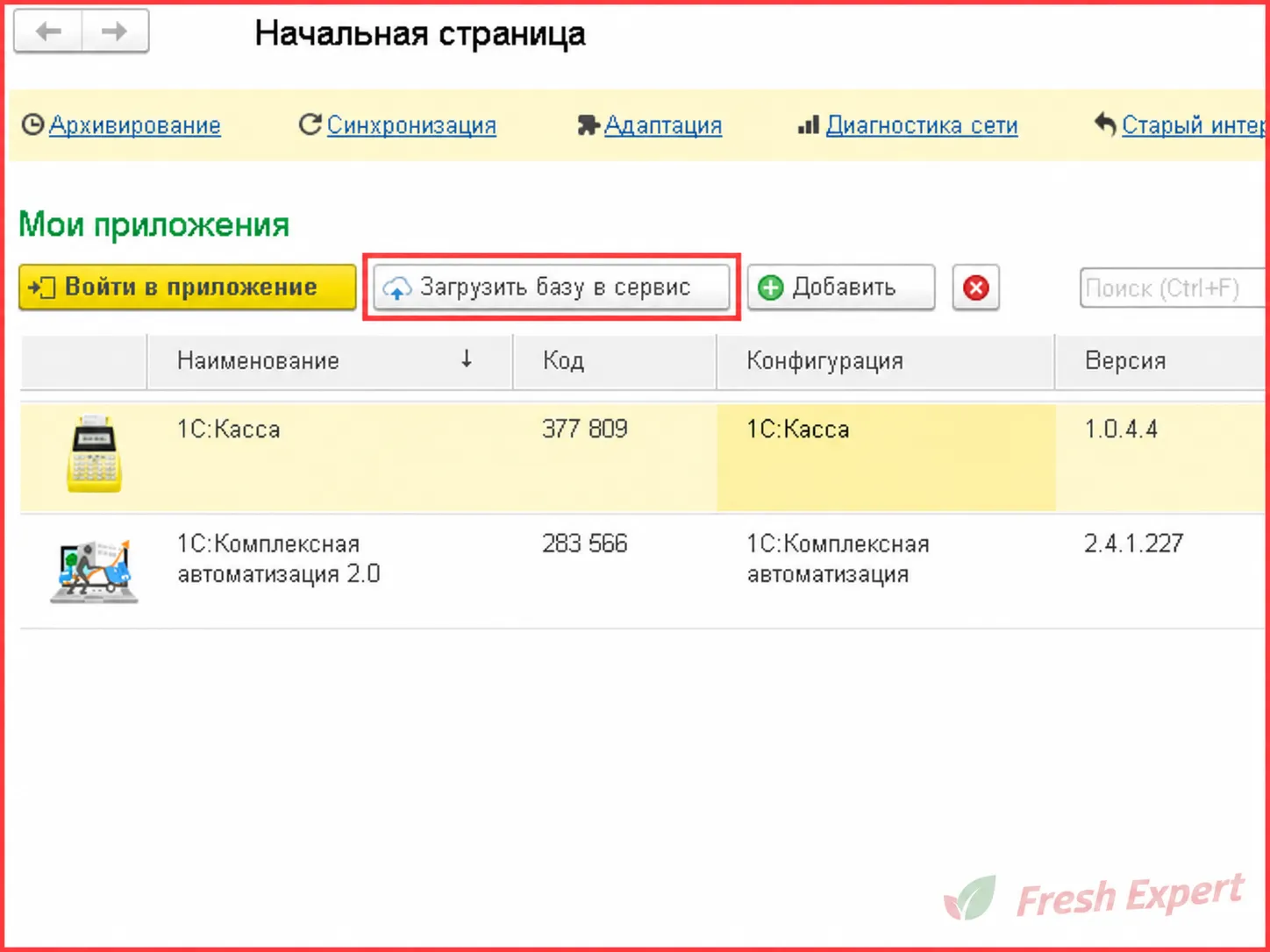Click the bar chart icon beside Диагностика сети
Screen dimensions: 1270x952
[808, 125]
